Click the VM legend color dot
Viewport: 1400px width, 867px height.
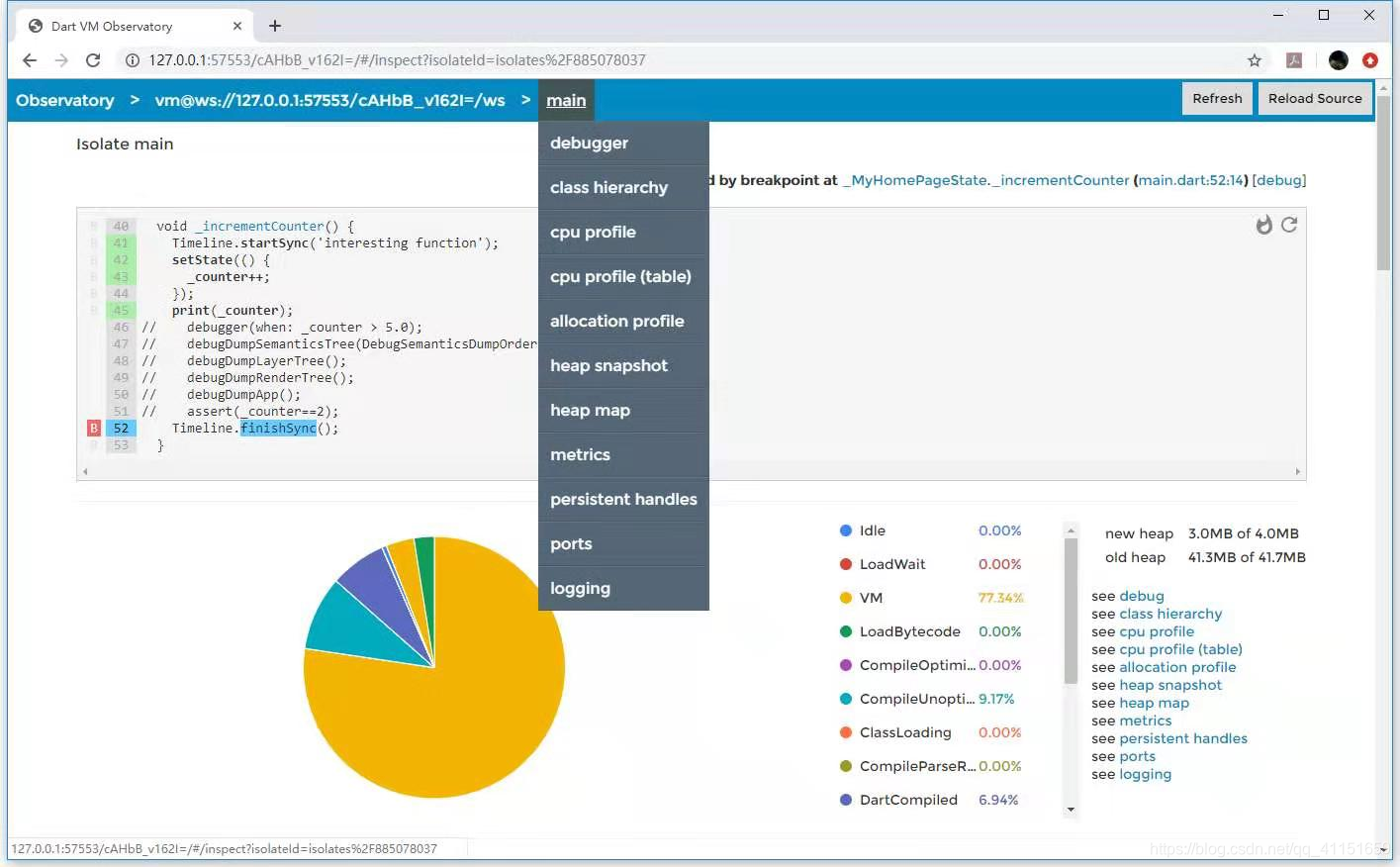click(x=846, y=598)
